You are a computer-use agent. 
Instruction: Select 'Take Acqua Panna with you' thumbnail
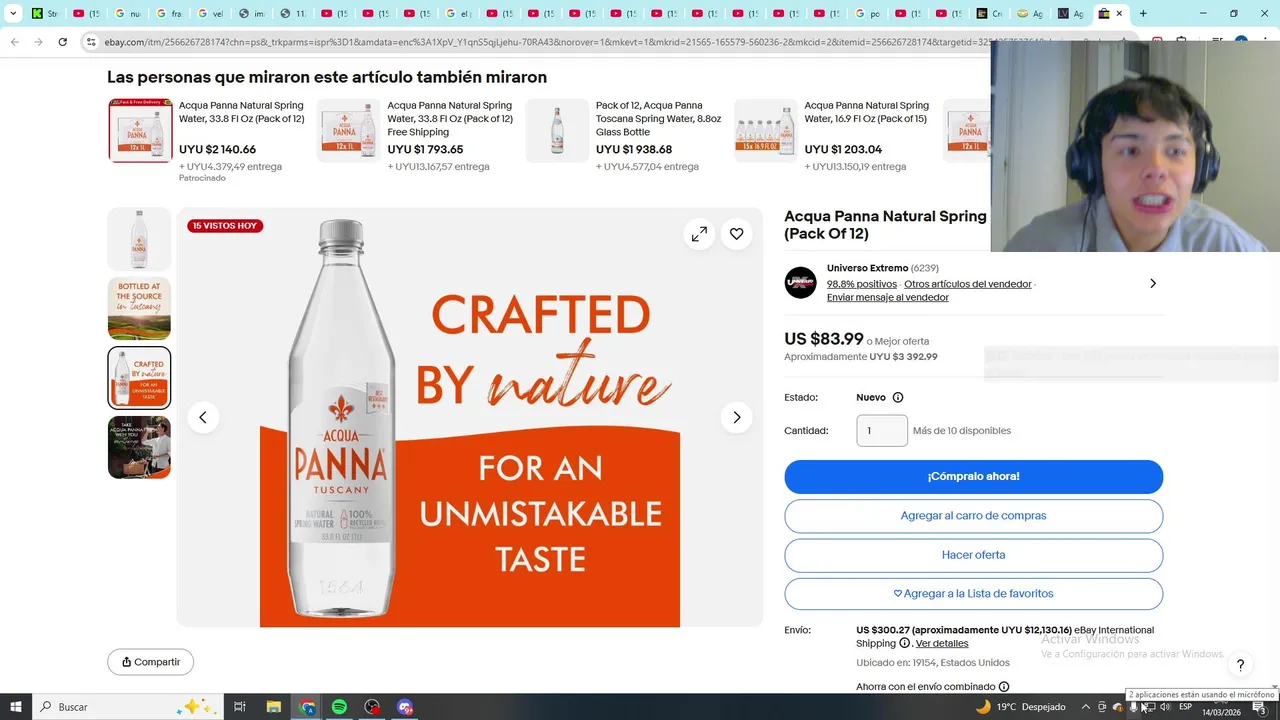tap(139, 447)
